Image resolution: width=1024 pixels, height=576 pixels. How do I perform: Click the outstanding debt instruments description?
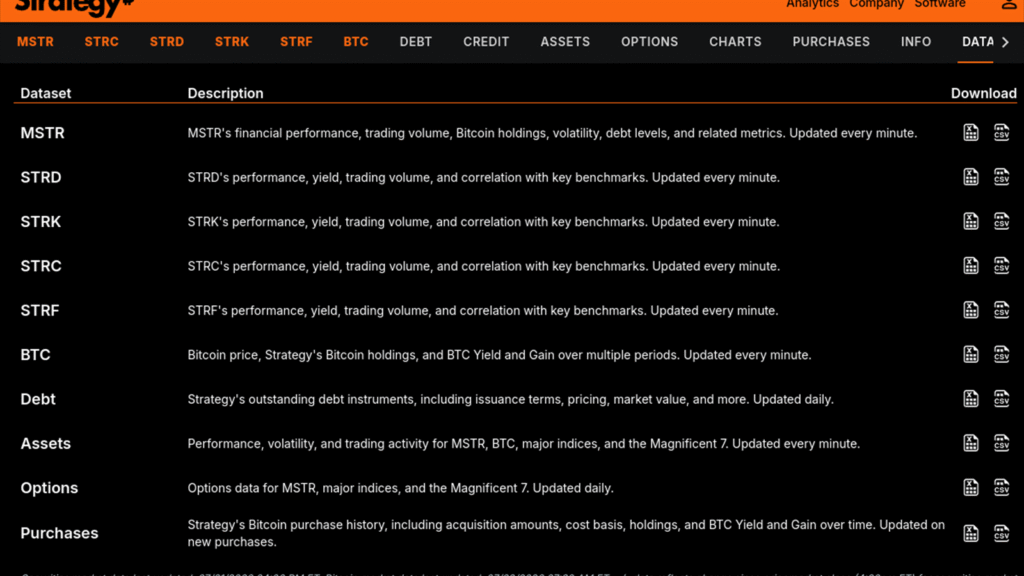pos(511,399)
